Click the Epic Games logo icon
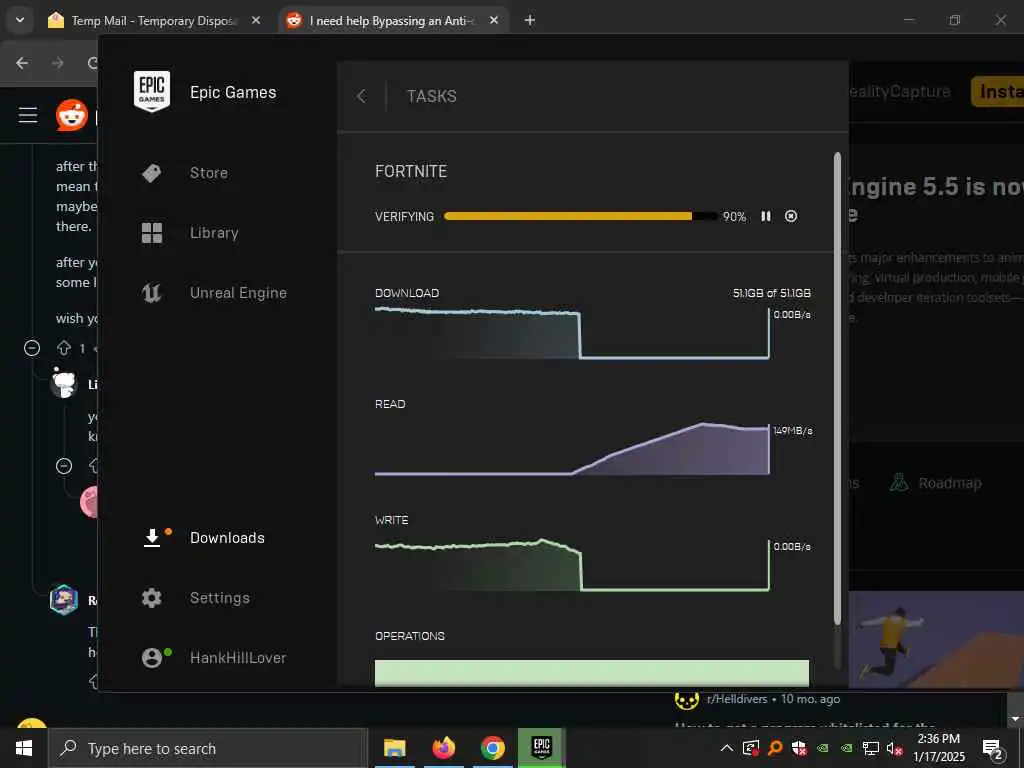 pos(152,91)
